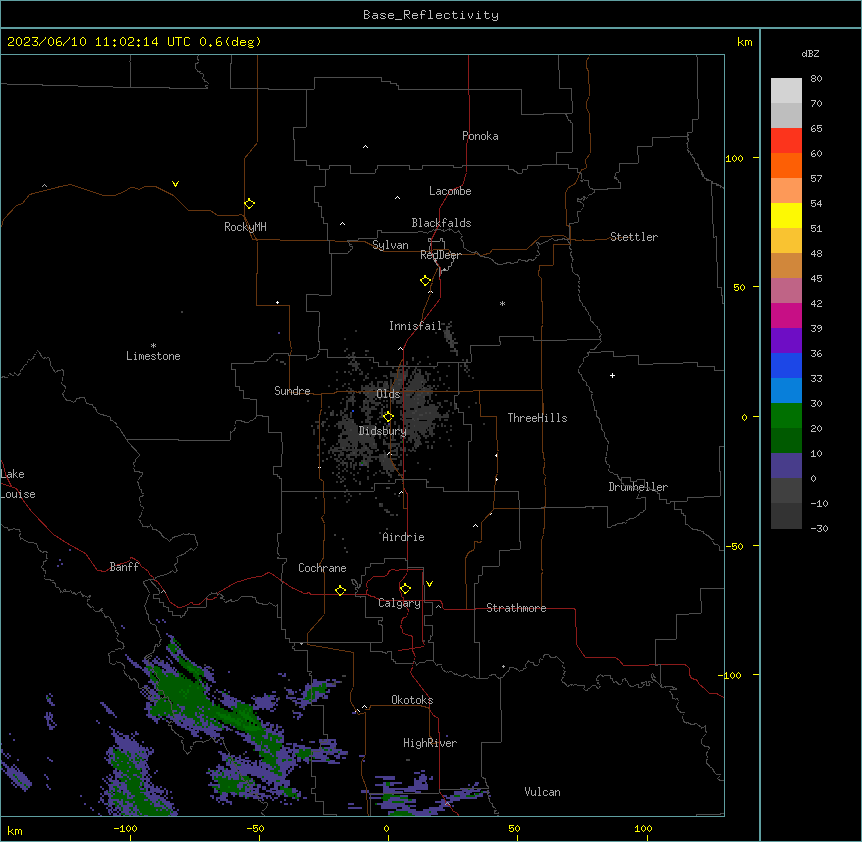Select the green 30 dBZ color swatch
Viewport: 862px width, 842px height.
click(786, 416)
